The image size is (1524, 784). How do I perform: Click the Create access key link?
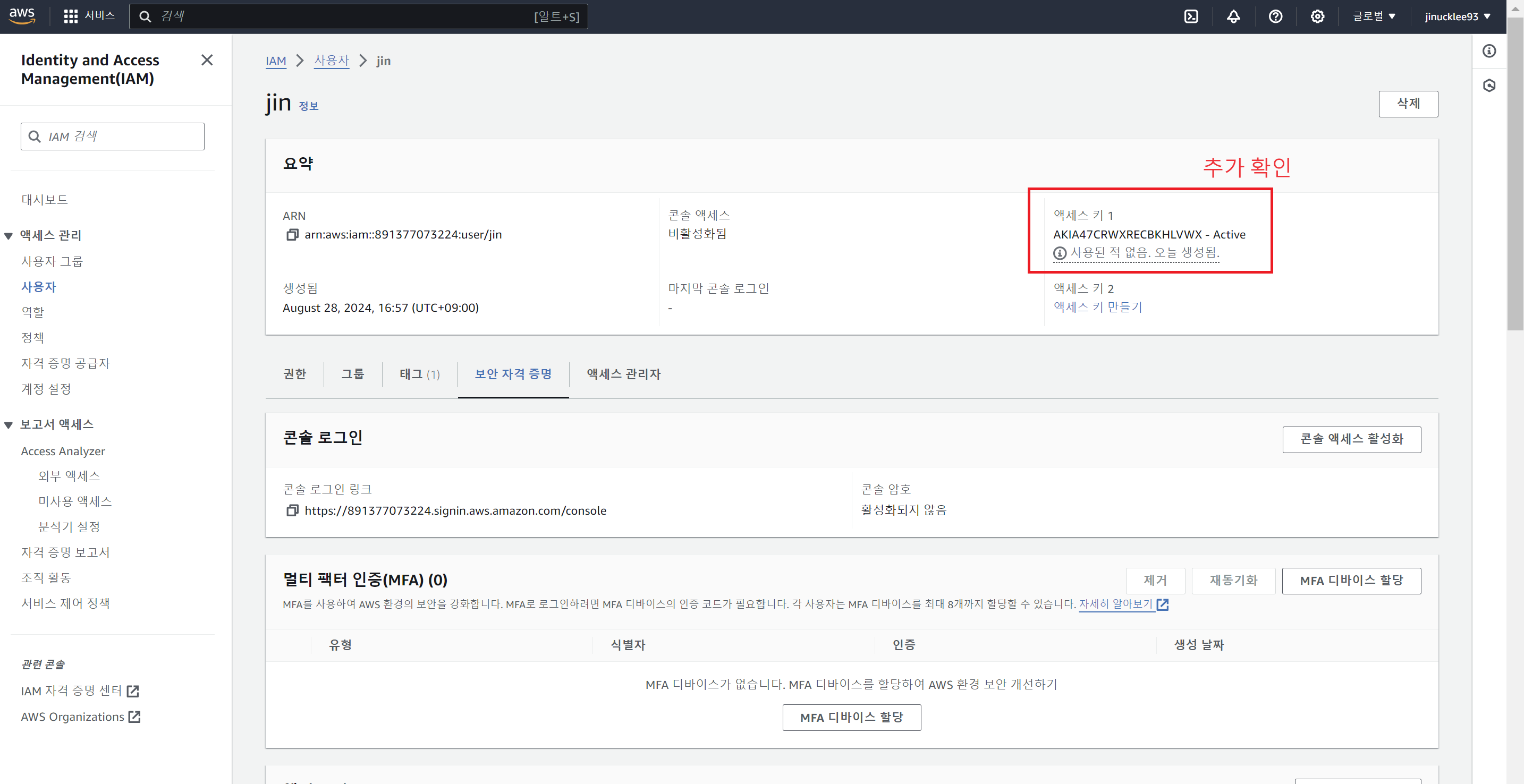click(1097, 307)
